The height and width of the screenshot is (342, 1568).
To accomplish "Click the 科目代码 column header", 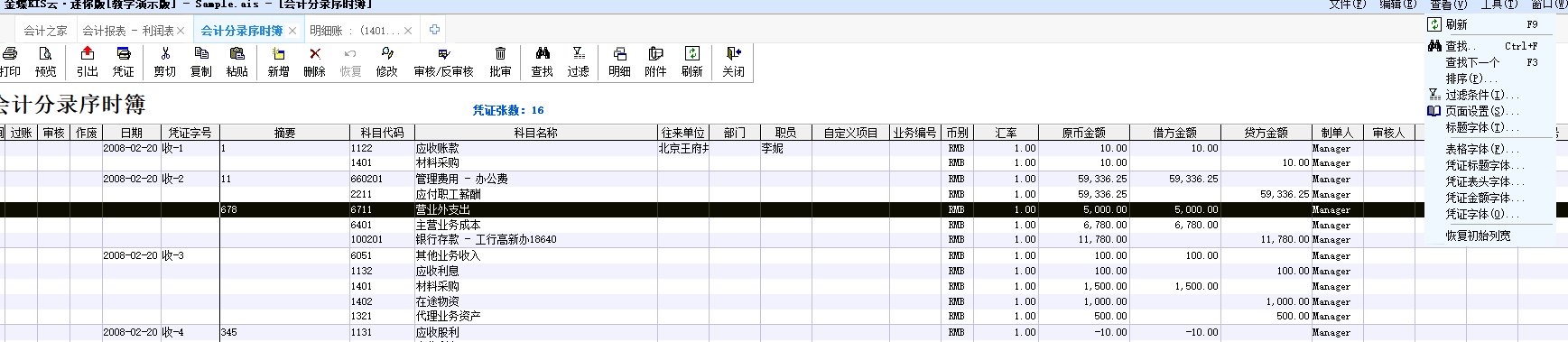I will click(382, 133).
